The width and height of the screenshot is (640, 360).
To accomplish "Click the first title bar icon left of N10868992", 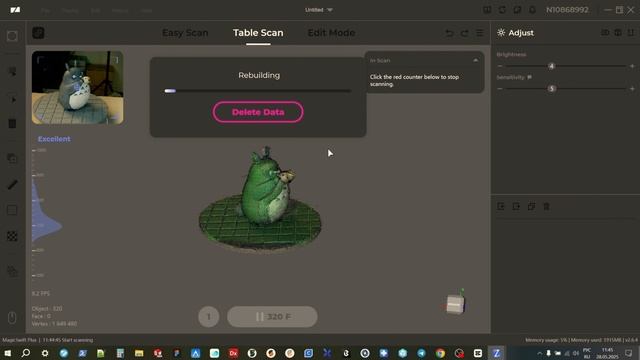I will click(487, 10).
